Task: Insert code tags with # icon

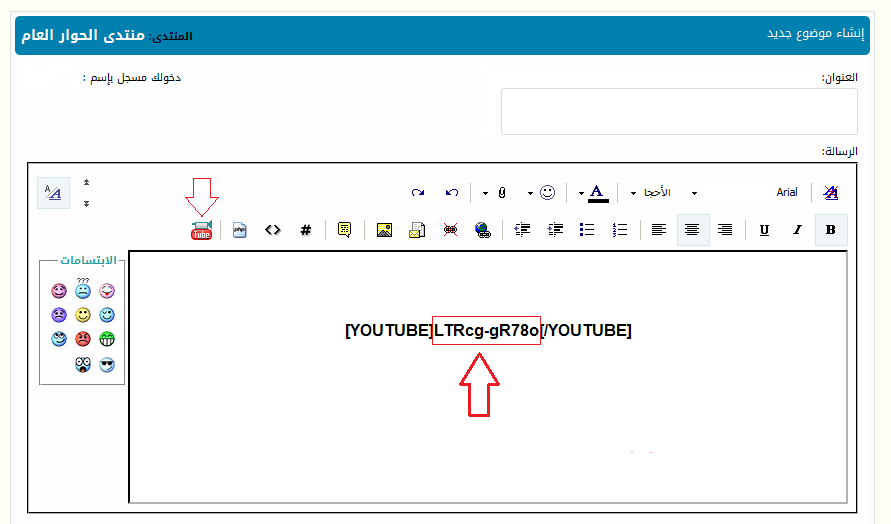Action: pos(306,230)
